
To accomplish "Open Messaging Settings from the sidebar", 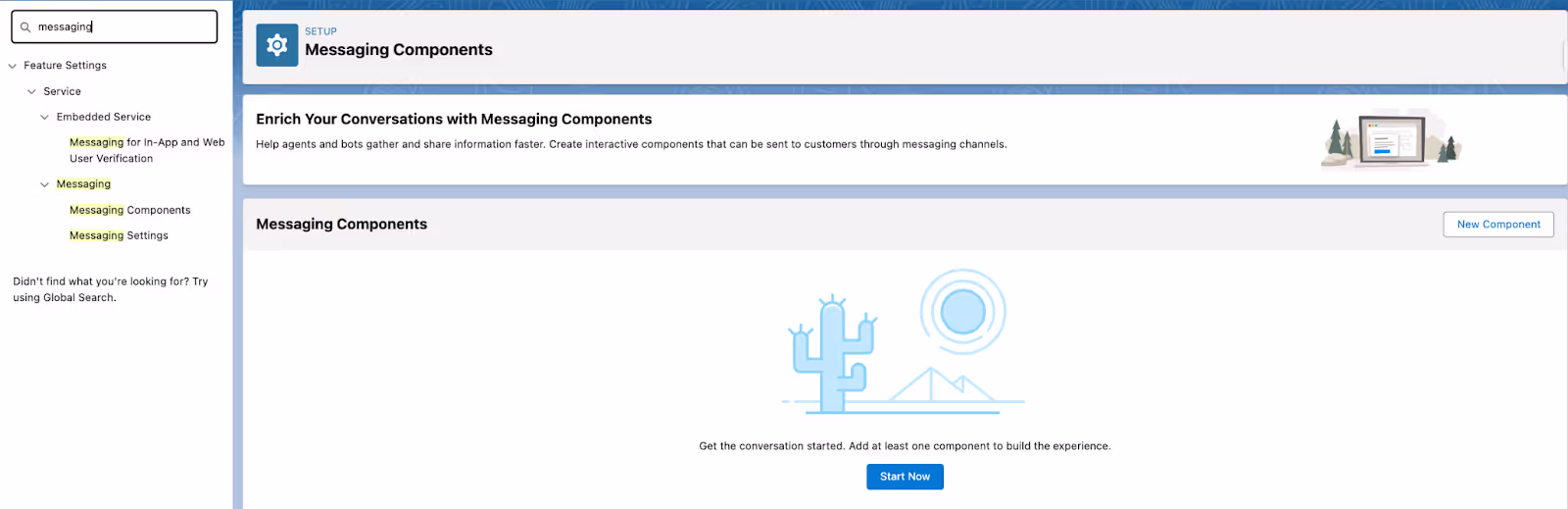I will (119, 235).
